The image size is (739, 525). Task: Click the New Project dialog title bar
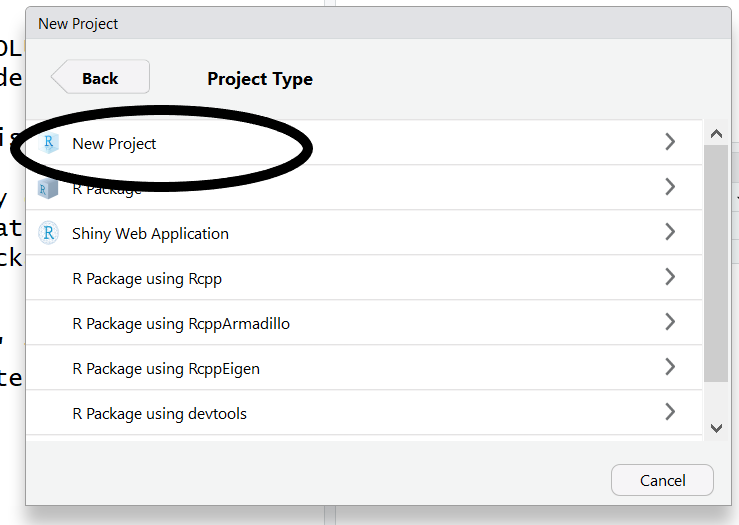point(378,24)
